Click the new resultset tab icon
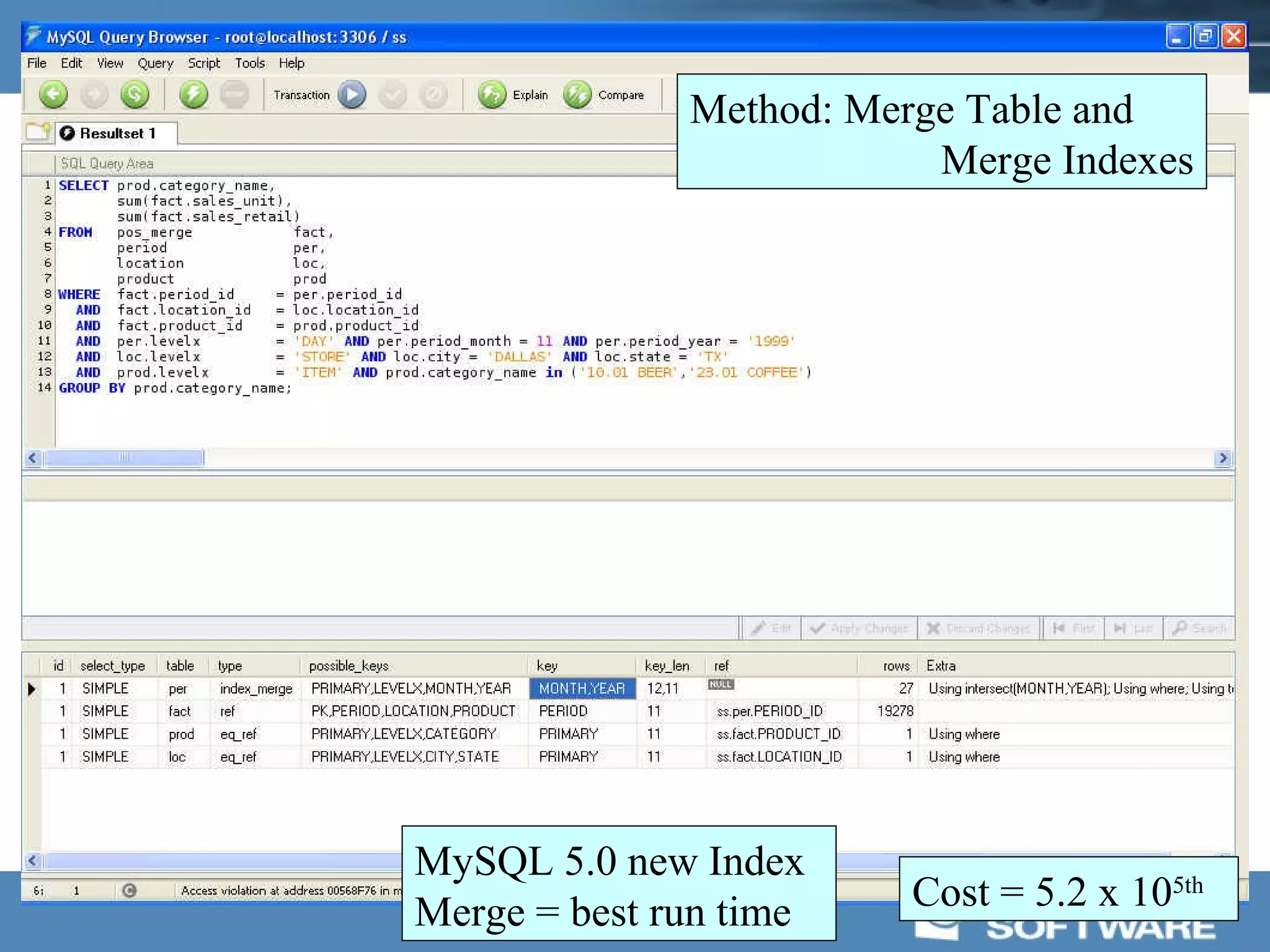1270x952 pixels. coord(38,131)
